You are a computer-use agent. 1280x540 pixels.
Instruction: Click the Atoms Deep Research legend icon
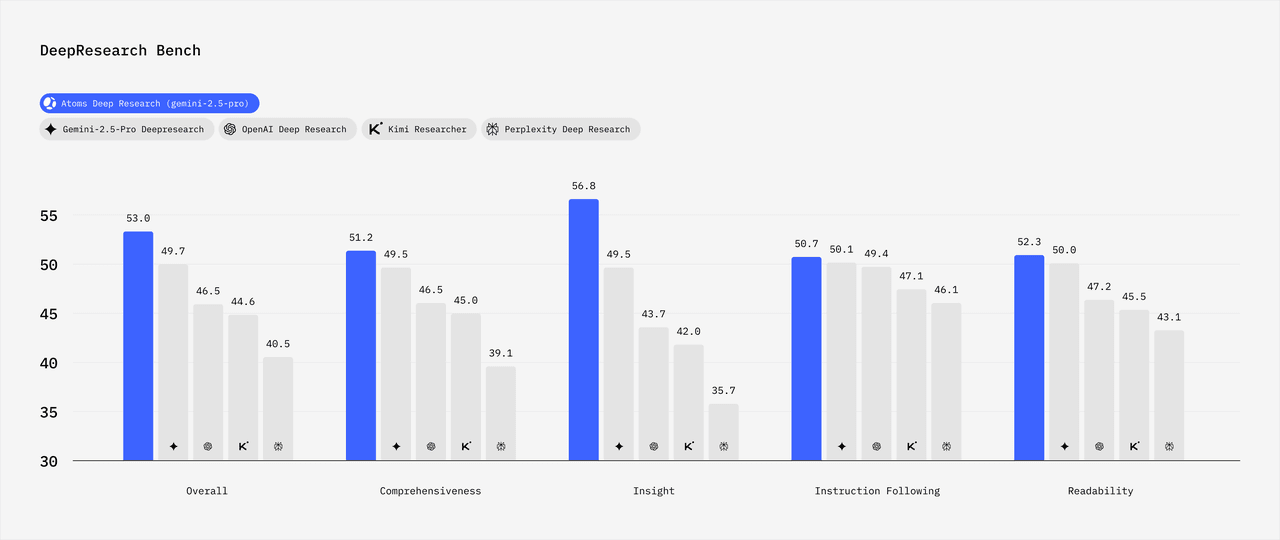50,103
